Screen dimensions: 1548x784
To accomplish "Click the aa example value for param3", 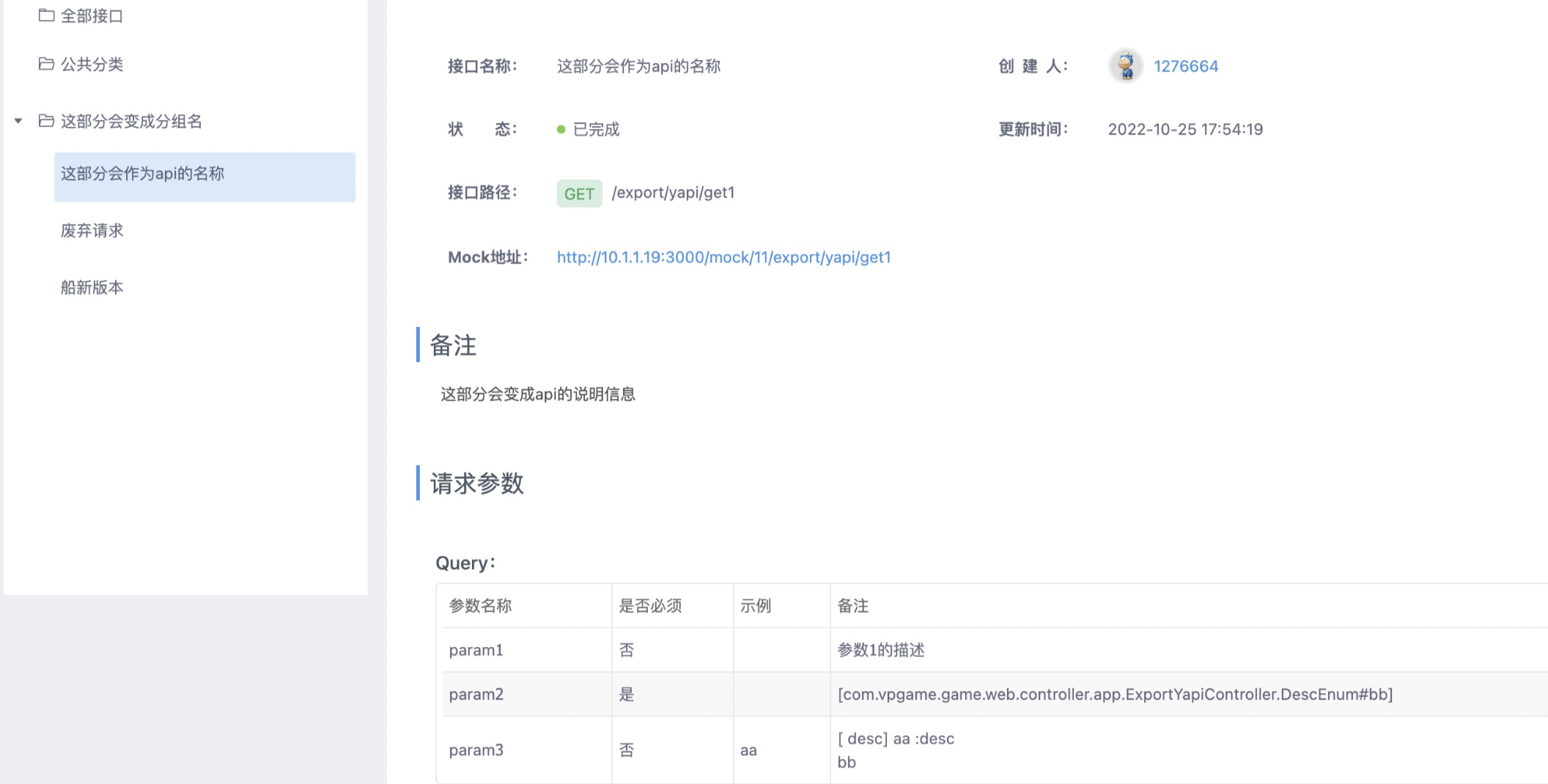I will point(748,750).
